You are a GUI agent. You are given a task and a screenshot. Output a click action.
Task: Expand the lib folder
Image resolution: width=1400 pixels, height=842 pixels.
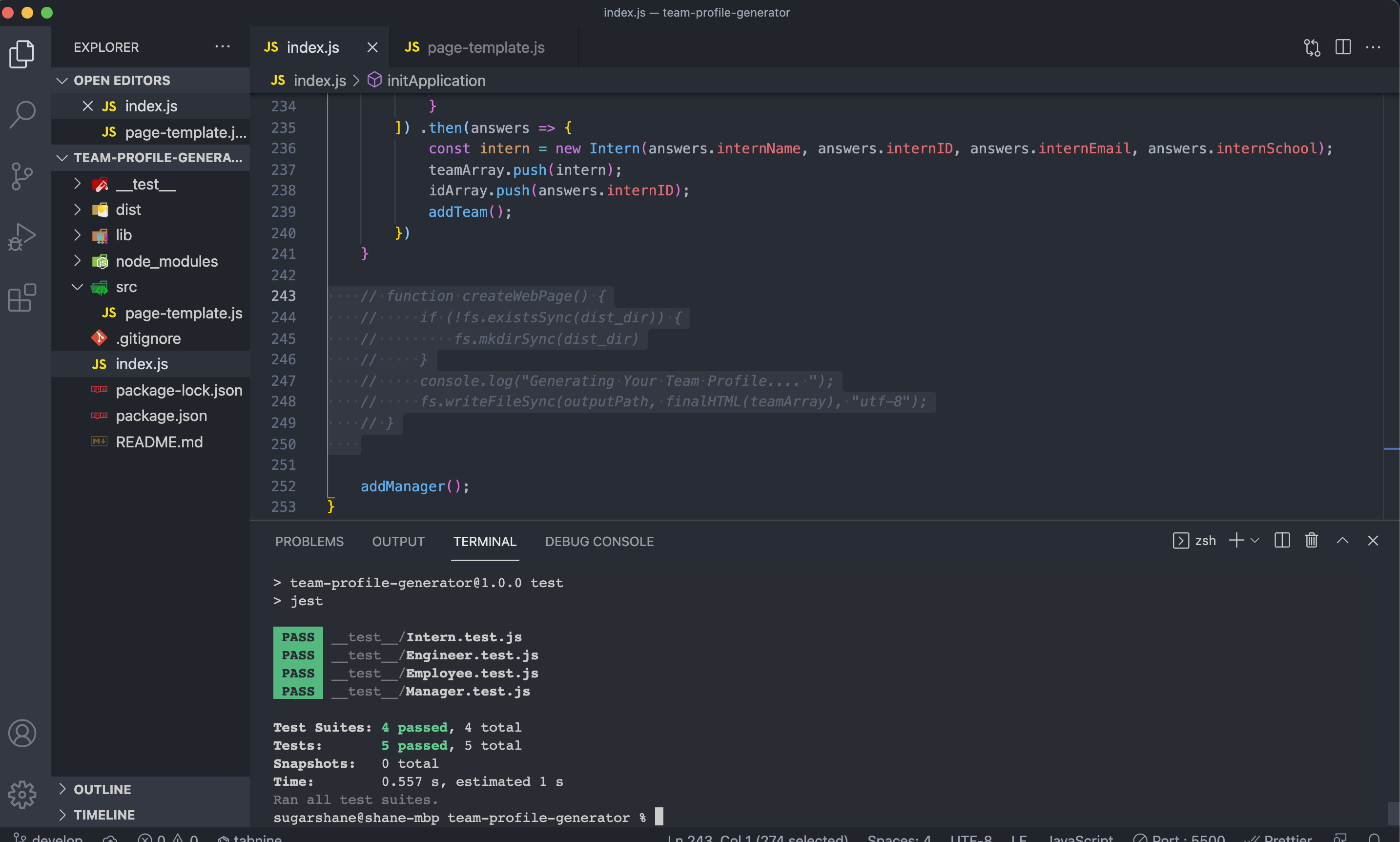[78, 235]
